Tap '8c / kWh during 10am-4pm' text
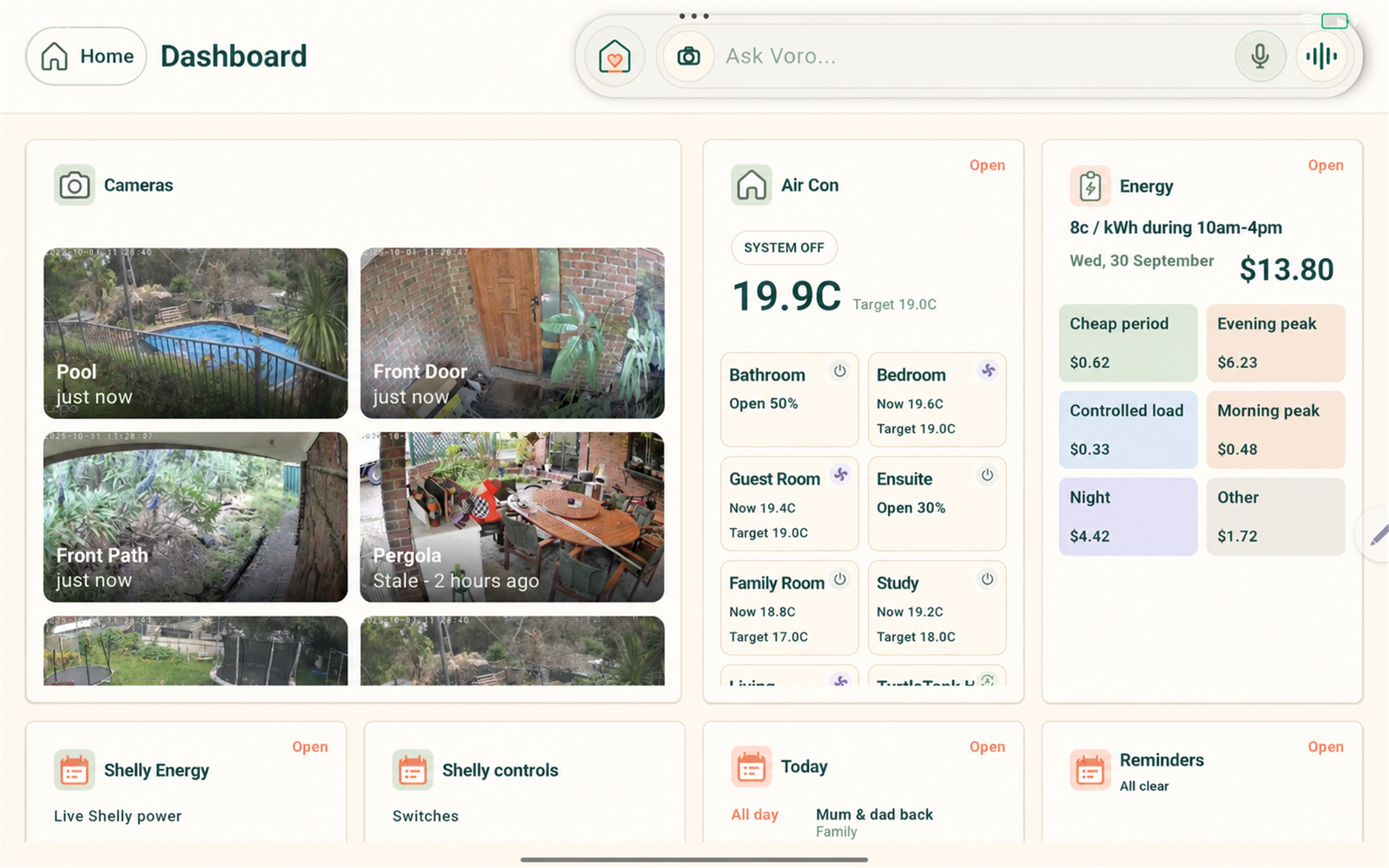1389x868 pixels. 1175,228
